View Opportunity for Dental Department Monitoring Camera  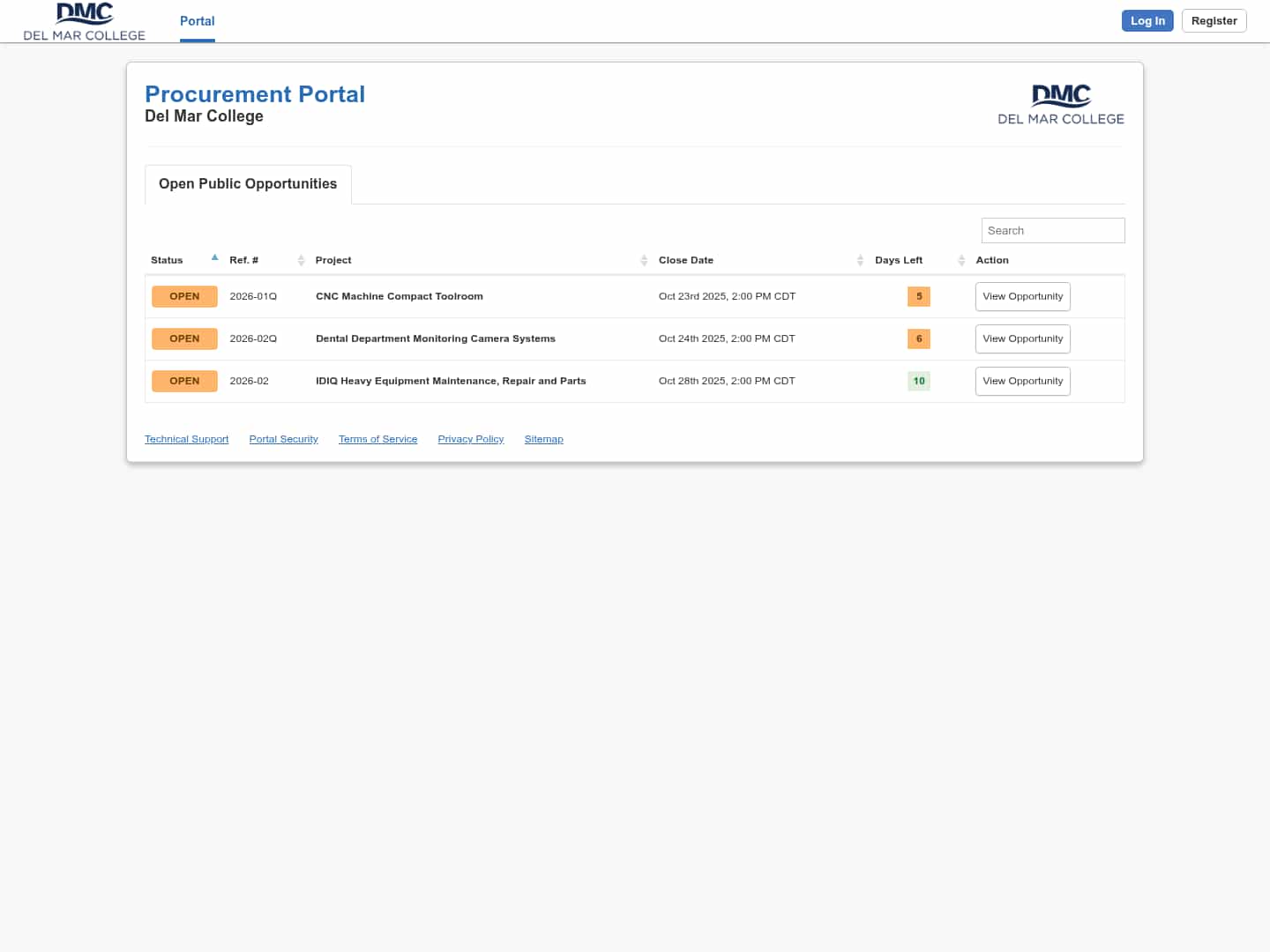click(1022, 338)
